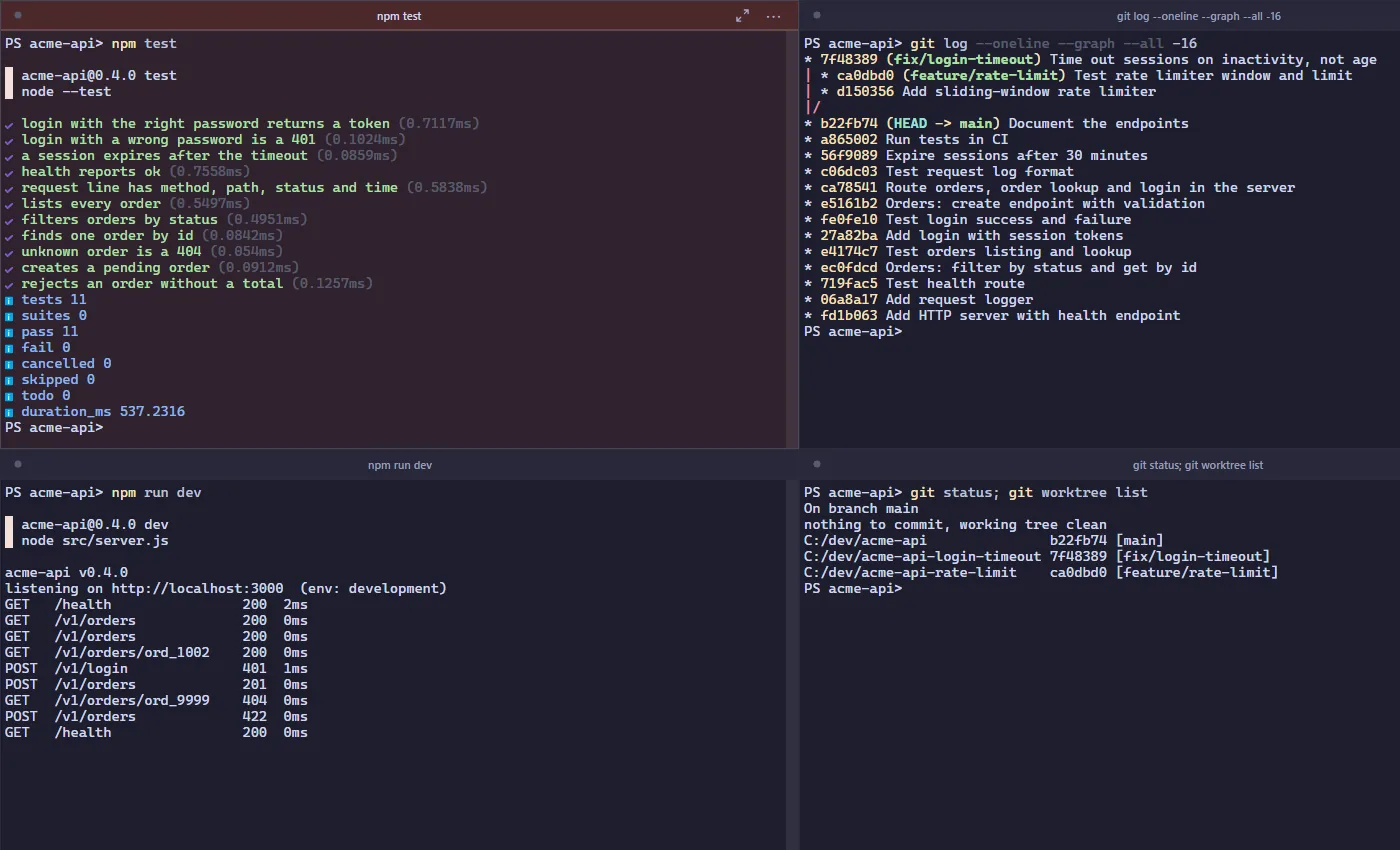Image resolution: width=1400 pixels, height=850 pixels.
Task: Click worktree path C:/dev/acme-api-rate-limit
Action: click(x=910, y=572)
